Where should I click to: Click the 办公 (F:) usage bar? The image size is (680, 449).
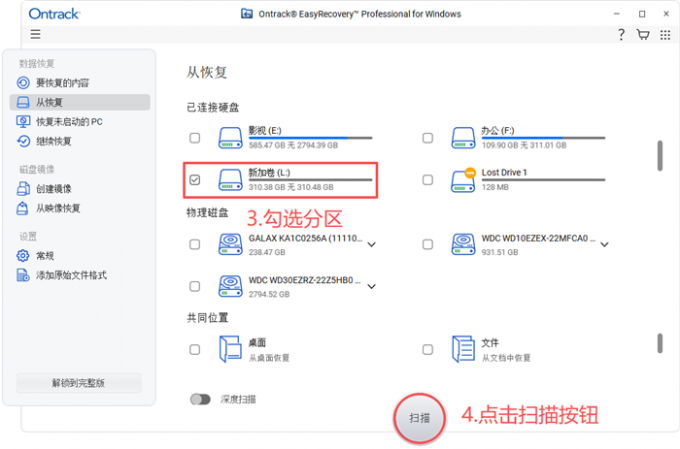(543, 138)
